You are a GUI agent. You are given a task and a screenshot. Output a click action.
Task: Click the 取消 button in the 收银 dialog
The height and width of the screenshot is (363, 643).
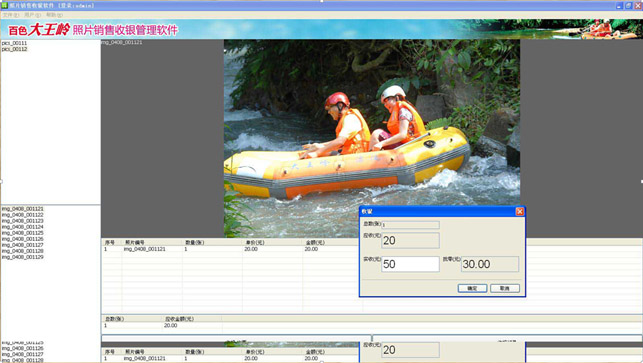coord(505,288)
